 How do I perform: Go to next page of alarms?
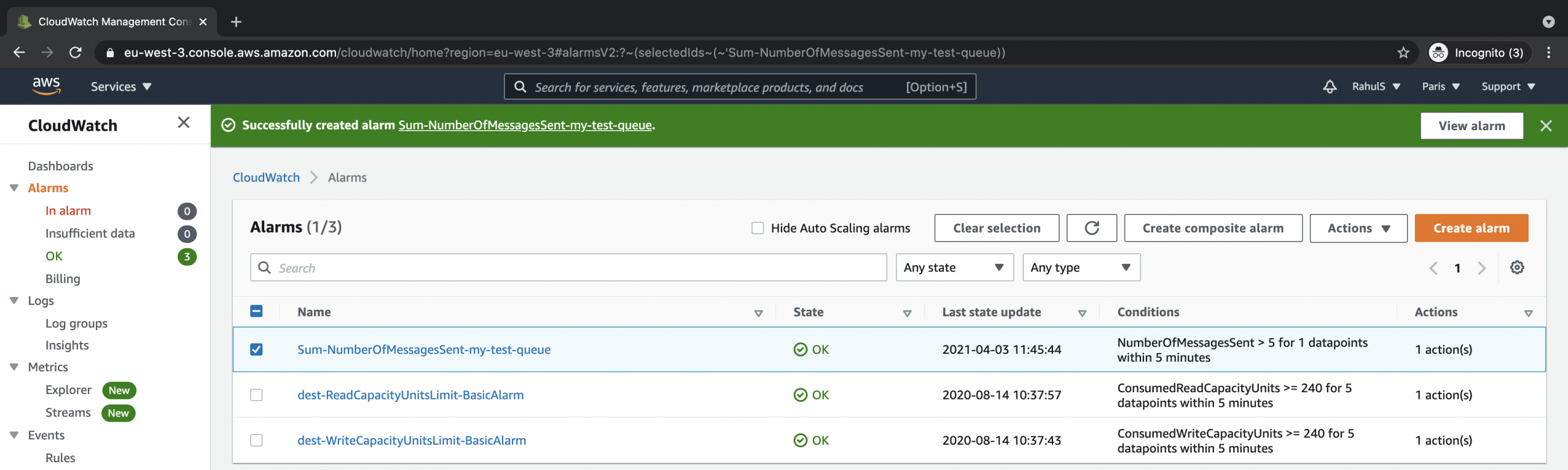[x=1482, y=268]
